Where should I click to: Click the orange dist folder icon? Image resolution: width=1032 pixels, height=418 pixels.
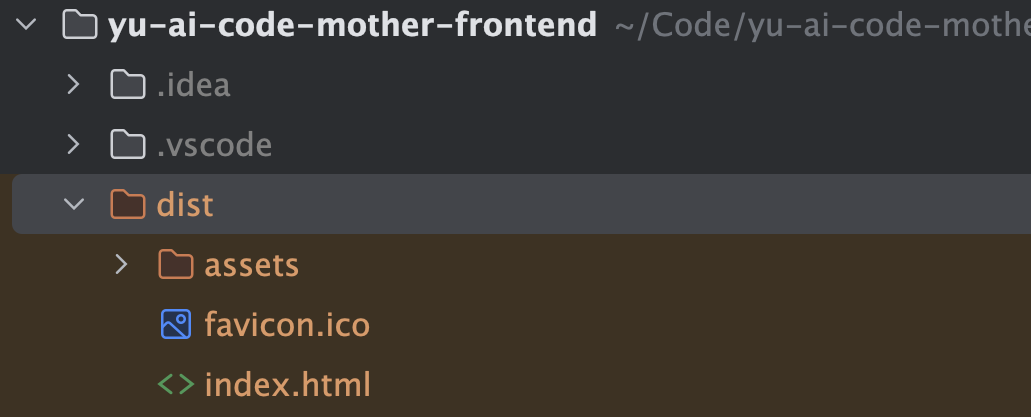[127, 205]
